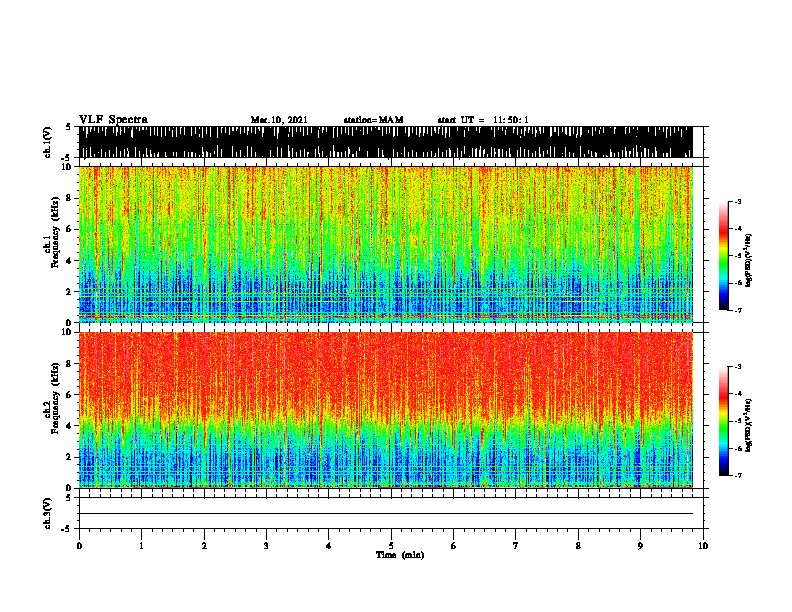The height and width of the screenshot is (612, 792).
Task: Click the "-5" tick on ch.1(V) axis
Action: coord(67,158)
